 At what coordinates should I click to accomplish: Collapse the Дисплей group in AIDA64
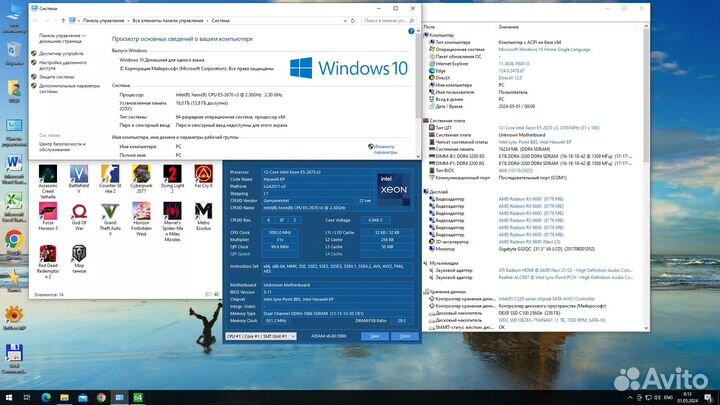[x=426, y=192]
